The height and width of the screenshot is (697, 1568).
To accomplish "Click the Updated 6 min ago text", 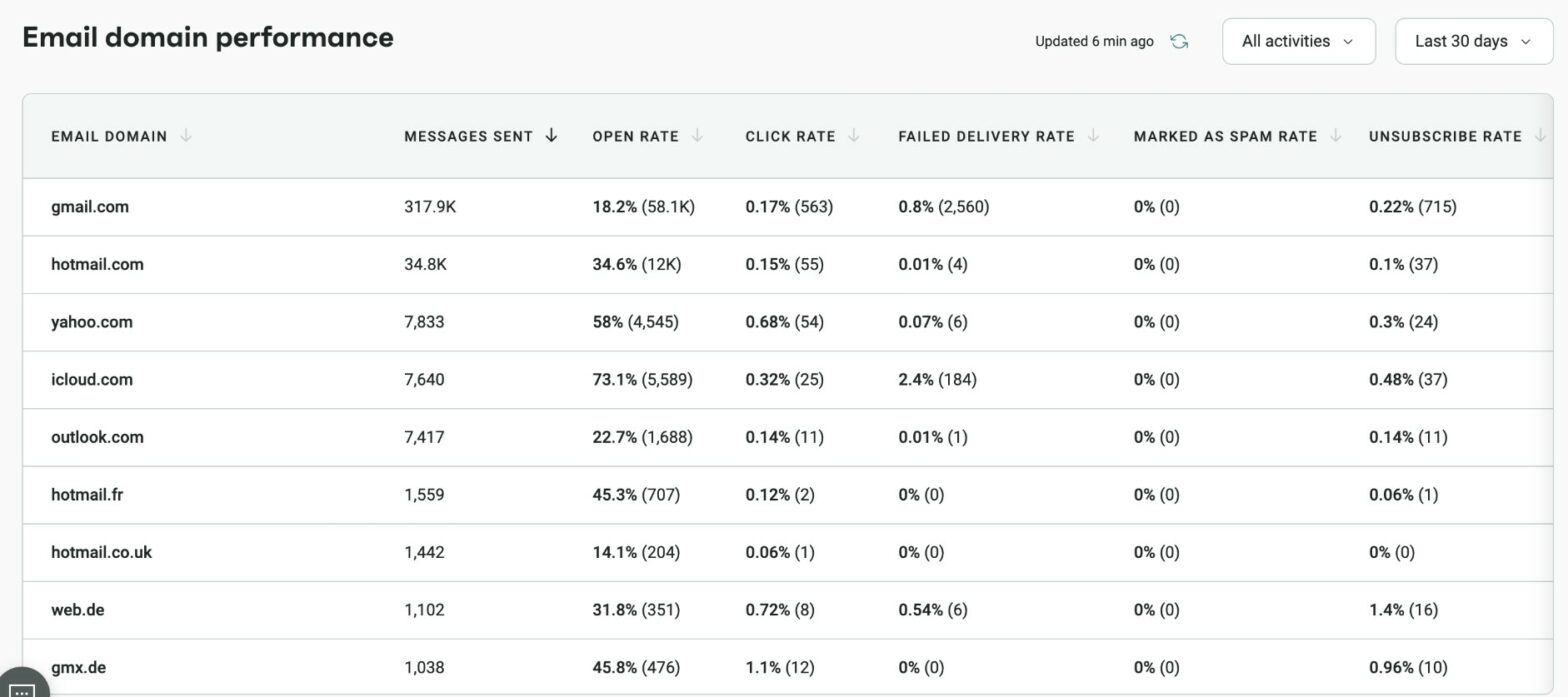I will [x=1094, y=41].
